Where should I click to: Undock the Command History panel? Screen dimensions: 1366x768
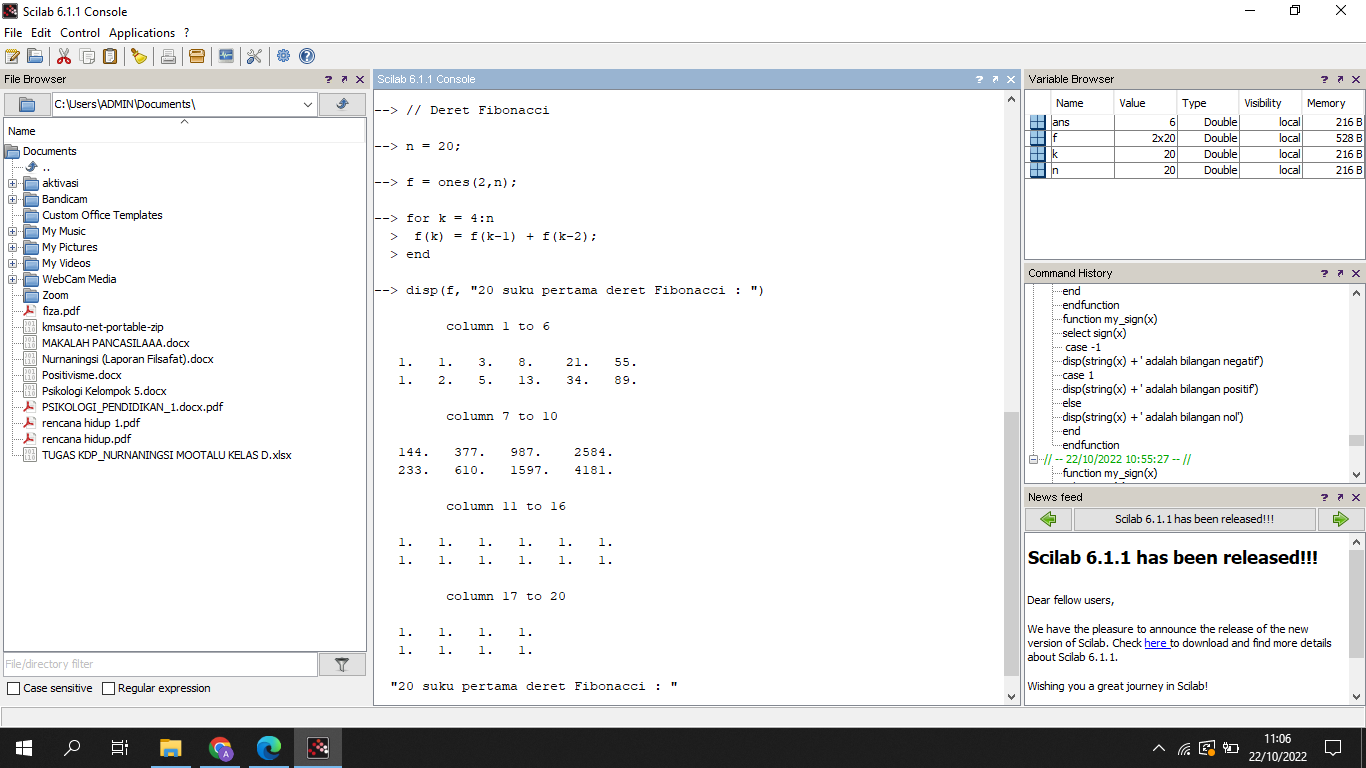(1340, 273)
